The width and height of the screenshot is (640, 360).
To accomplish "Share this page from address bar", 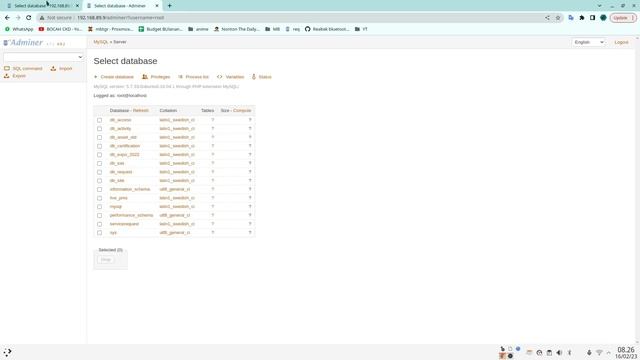I will click(547, 18).
